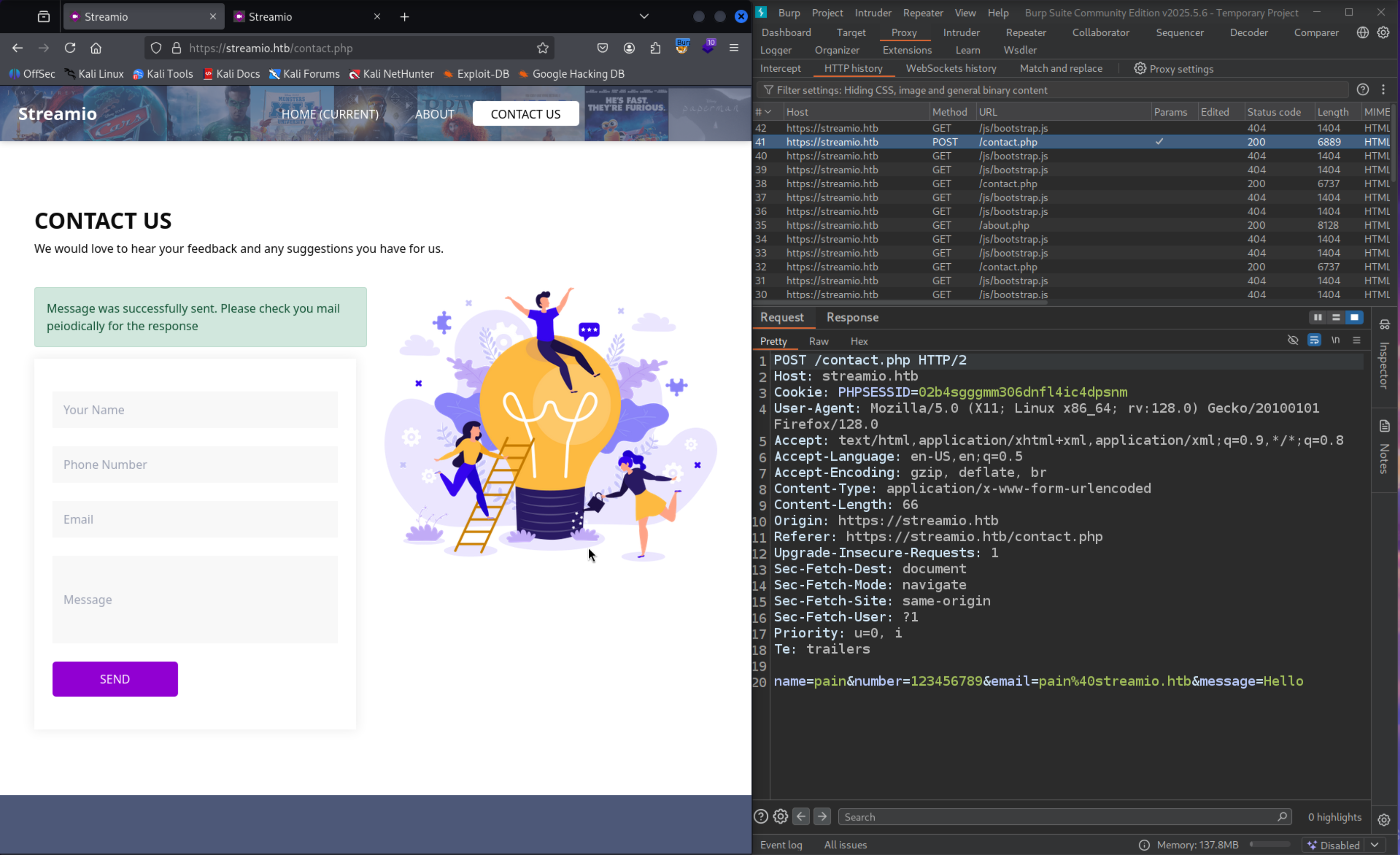The height and width of the screenshot is (855, 1400).
Task: Open the Response tab
Action: click(x=852, y=317)
